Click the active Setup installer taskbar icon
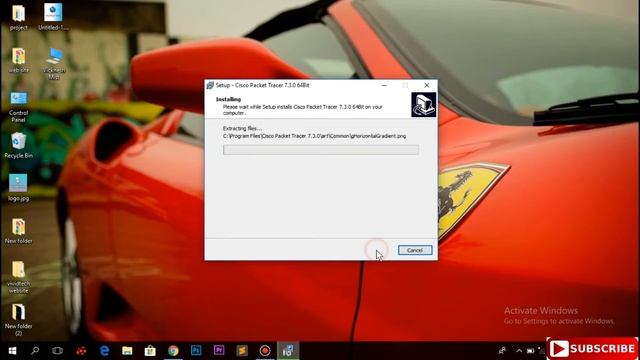This screenshot has width=640, height=360. point(288,351)
